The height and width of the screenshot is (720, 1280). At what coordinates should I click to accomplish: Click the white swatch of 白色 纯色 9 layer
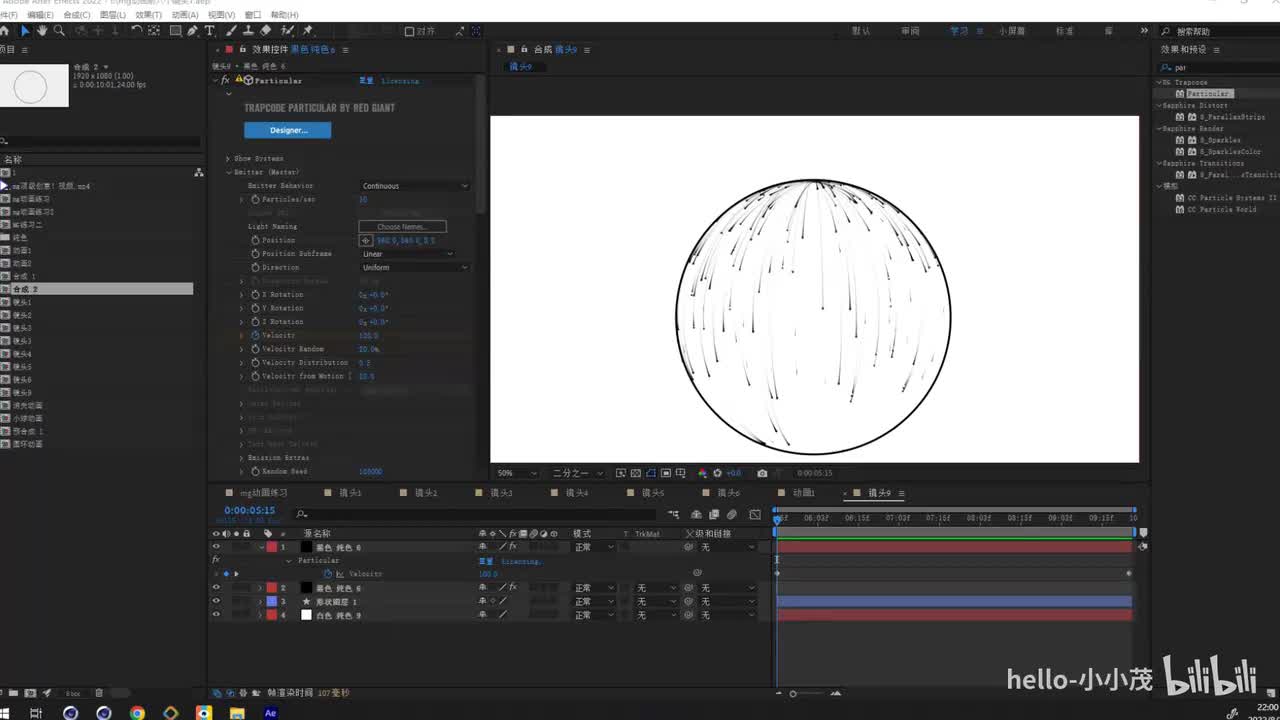306,615
